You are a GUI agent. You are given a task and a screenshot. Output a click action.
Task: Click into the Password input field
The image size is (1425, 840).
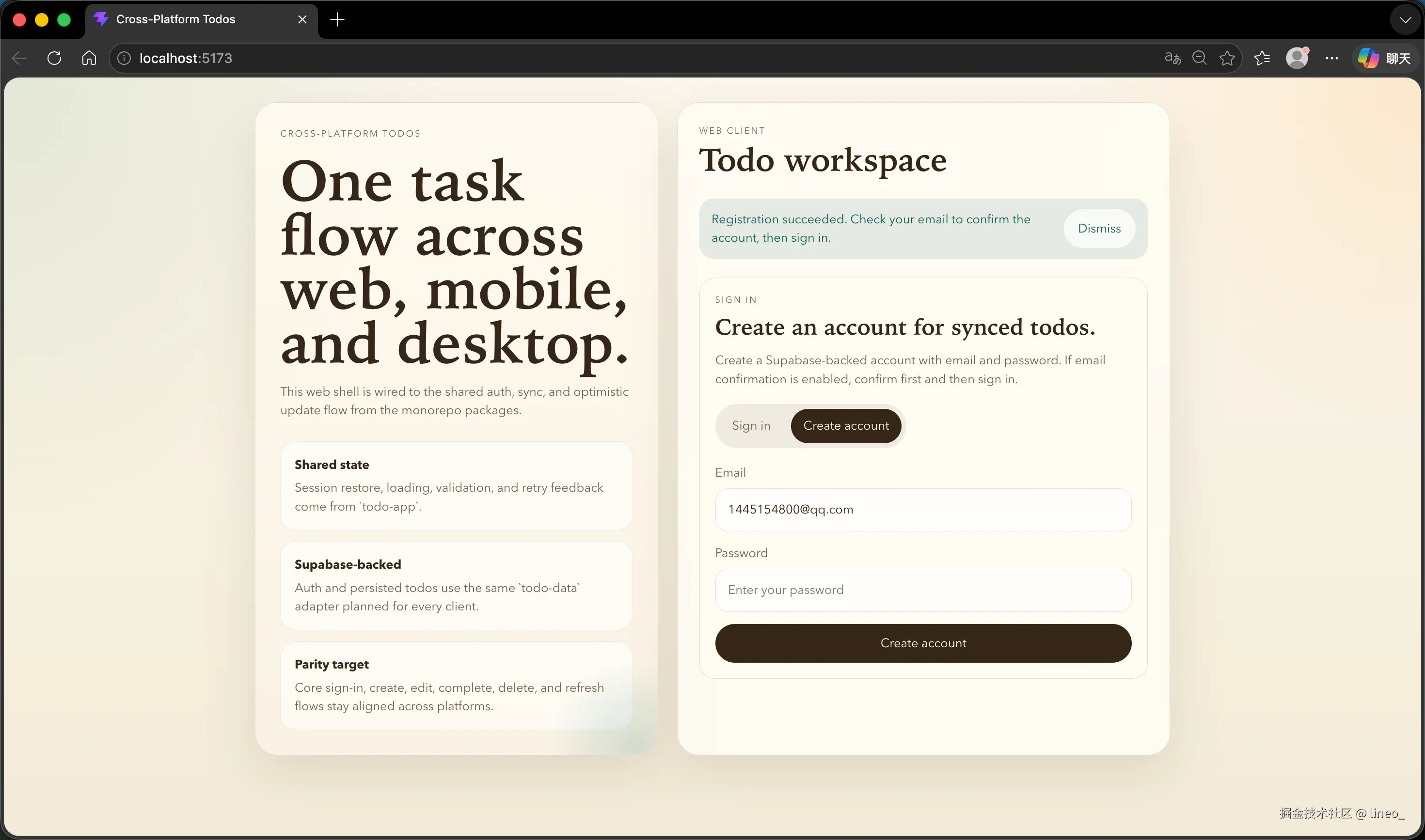923,590
